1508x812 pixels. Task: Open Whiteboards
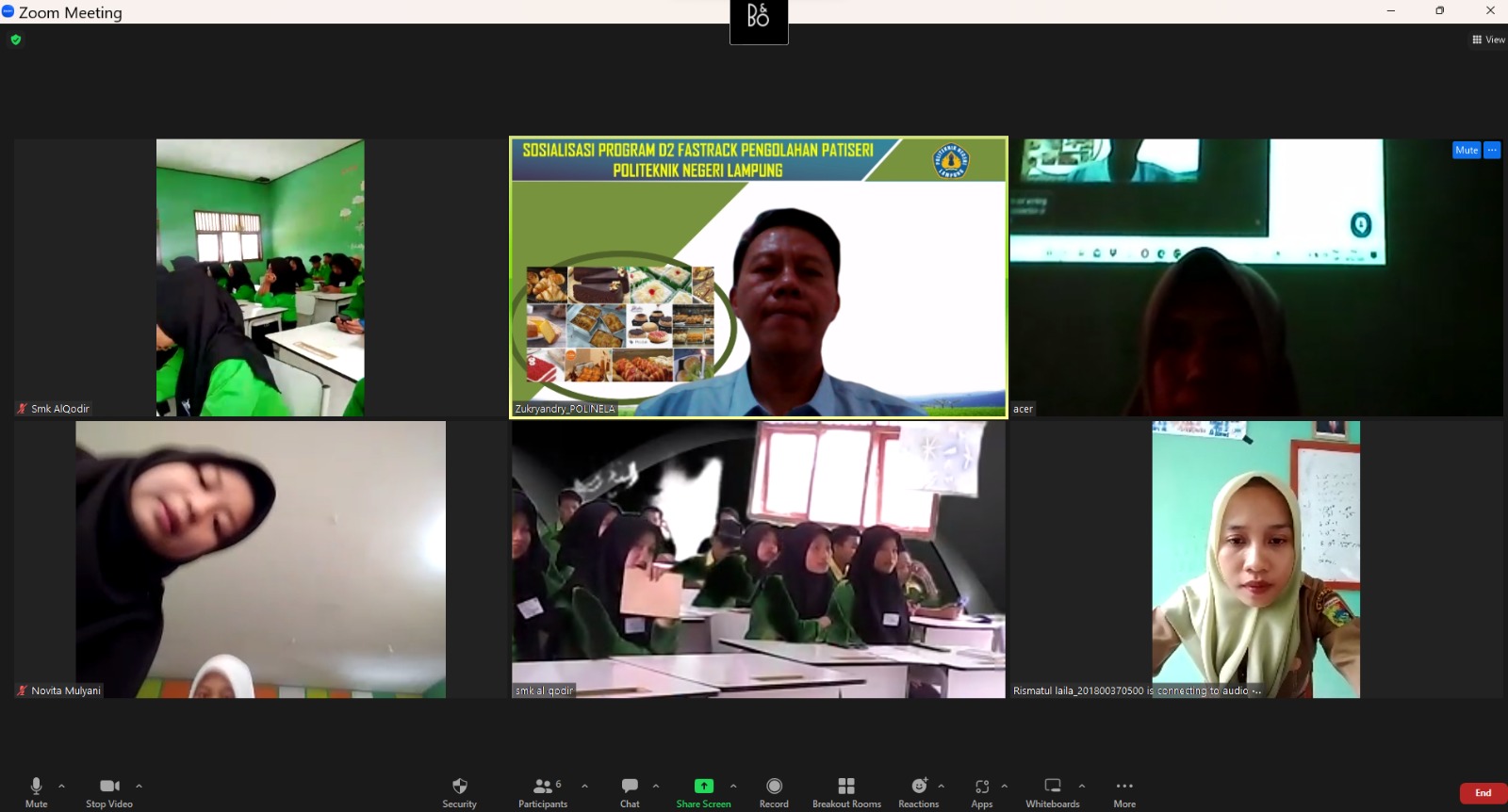(1053, 792)
